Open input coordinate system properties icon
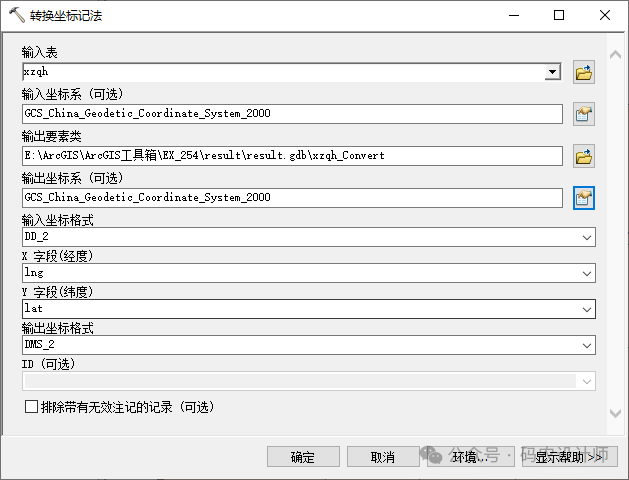 tap(584, 114)
